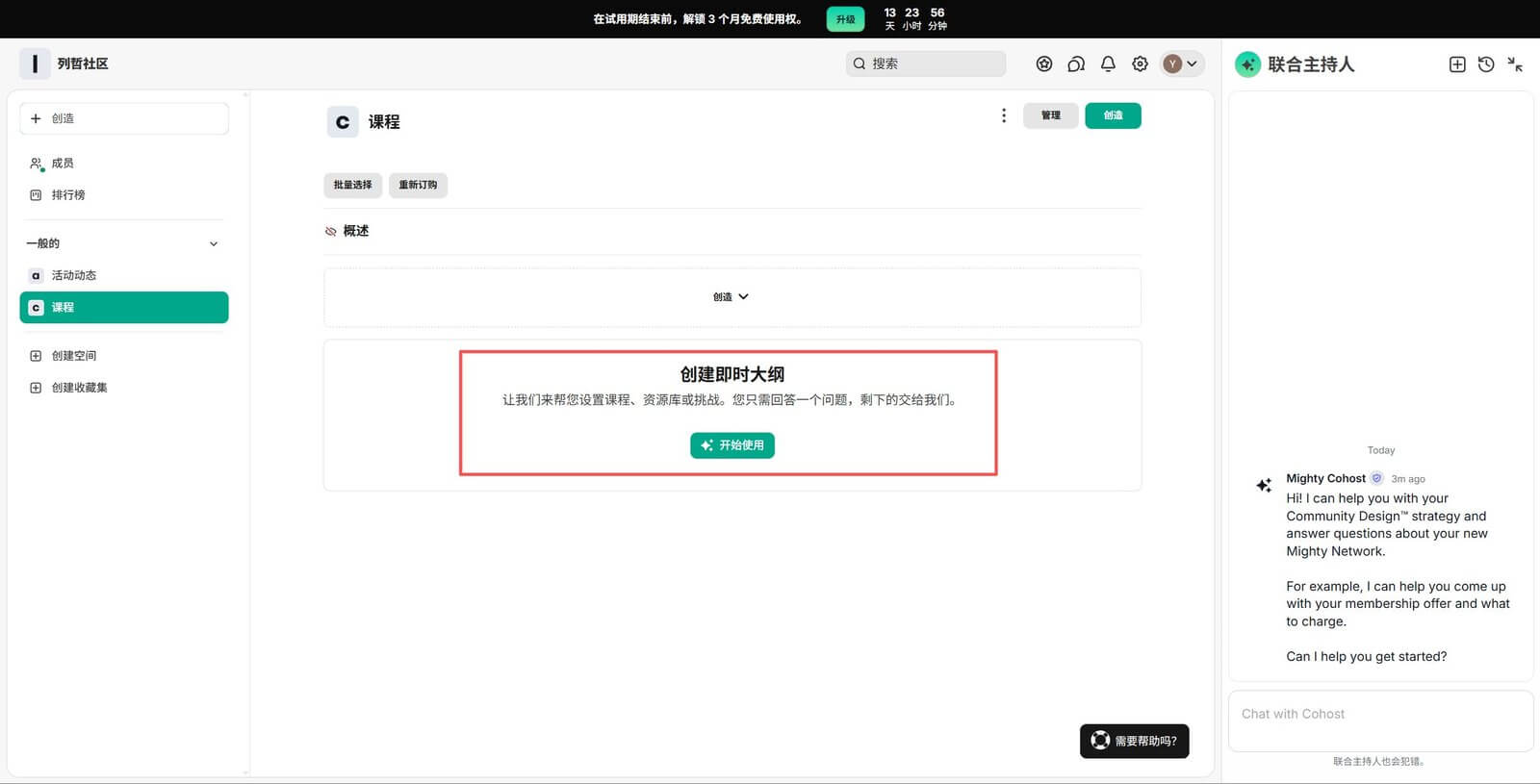Click the green 创造 button near 管理
Viewport: 1540px width, 784px height.
tap(1114, 115)
